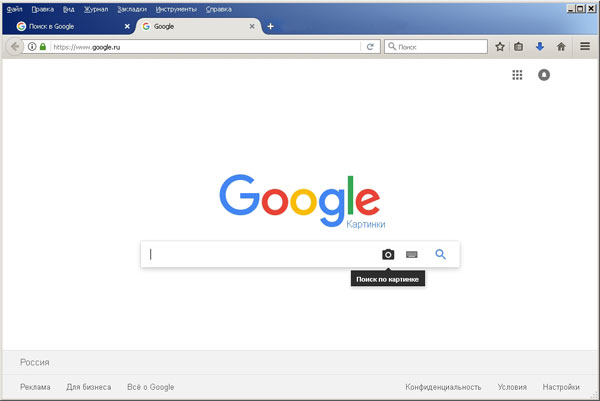The width and height of the screenshot is (600, 401).
Task: Open the 'Для бизнеса' footer link
Action: click(89, 387)
